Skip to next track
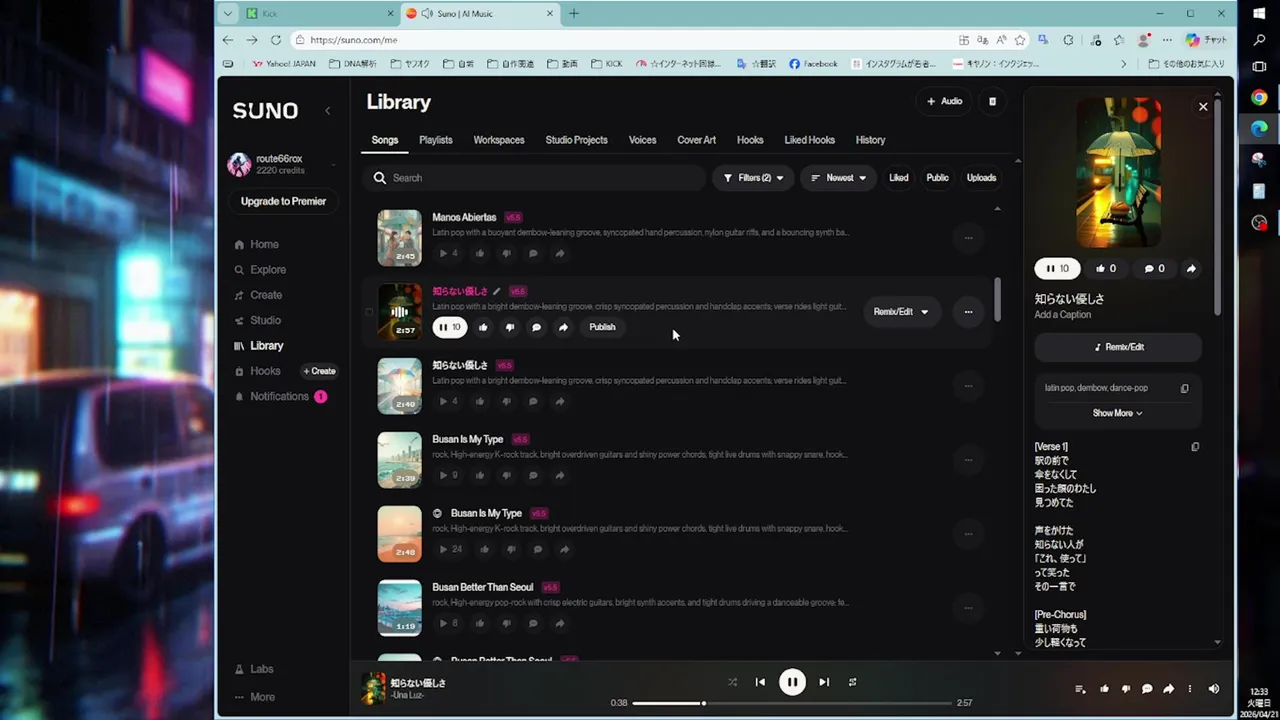The width and height of the screenshot is (1280, 720). pyautogui.click(x=824, y=682)
